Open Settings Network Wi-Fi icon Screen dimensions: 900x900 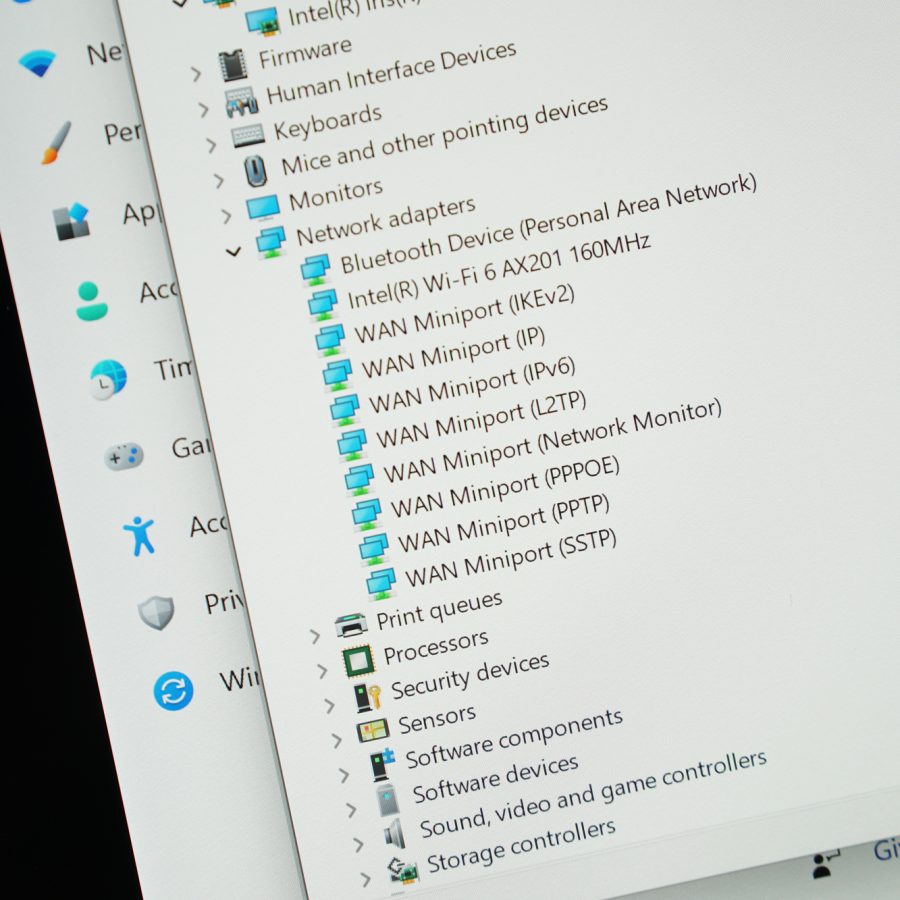pos(37,62)
